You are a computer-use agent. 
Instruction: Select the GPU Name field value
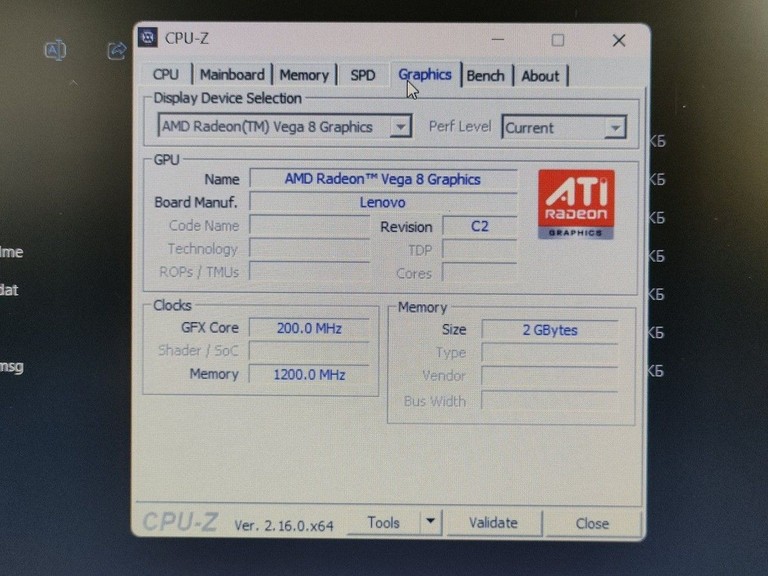coord(383,179)
